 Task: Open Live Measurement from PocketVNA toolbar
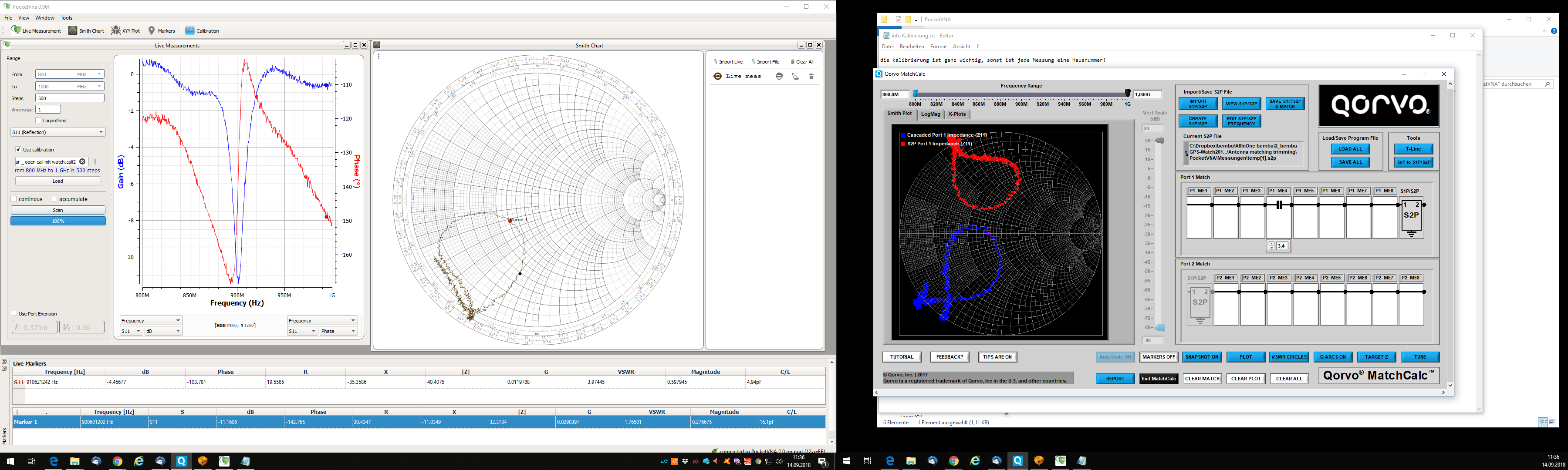(37, 30)
